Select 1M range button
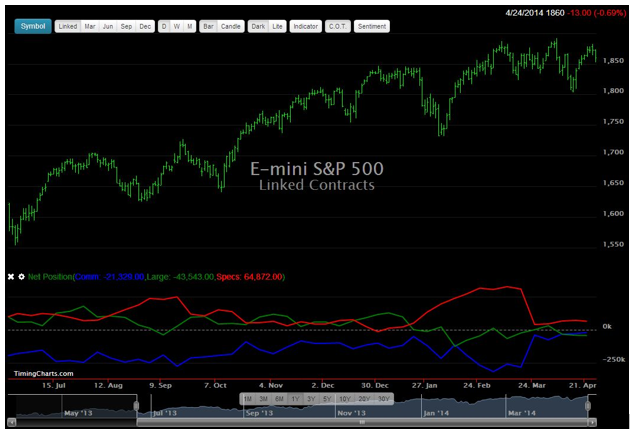Viewport: 632px width, 432px height. click(248, 399)
